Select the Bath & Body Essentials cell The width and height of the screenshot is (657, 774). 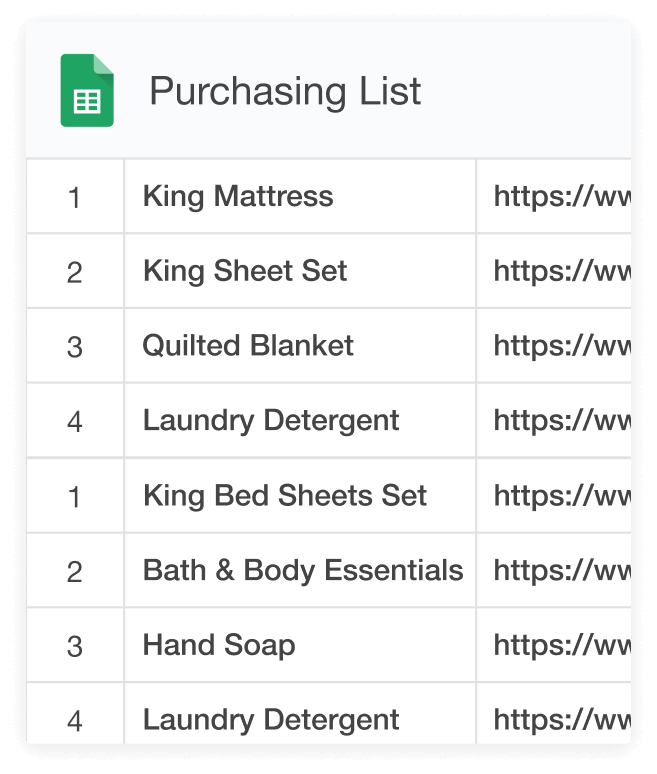coord(303,571)
